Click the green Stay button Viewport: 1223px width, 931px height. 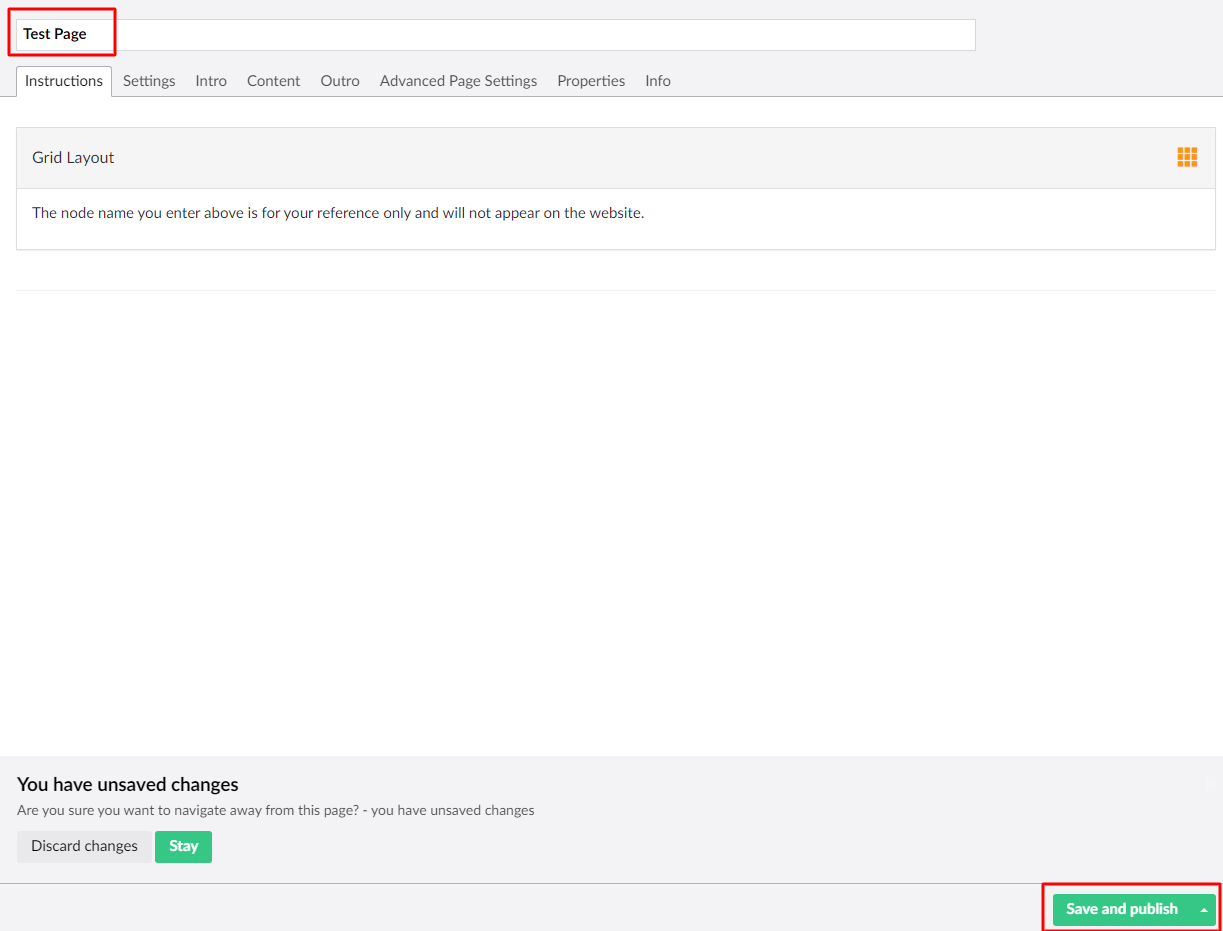pos(183,846)
